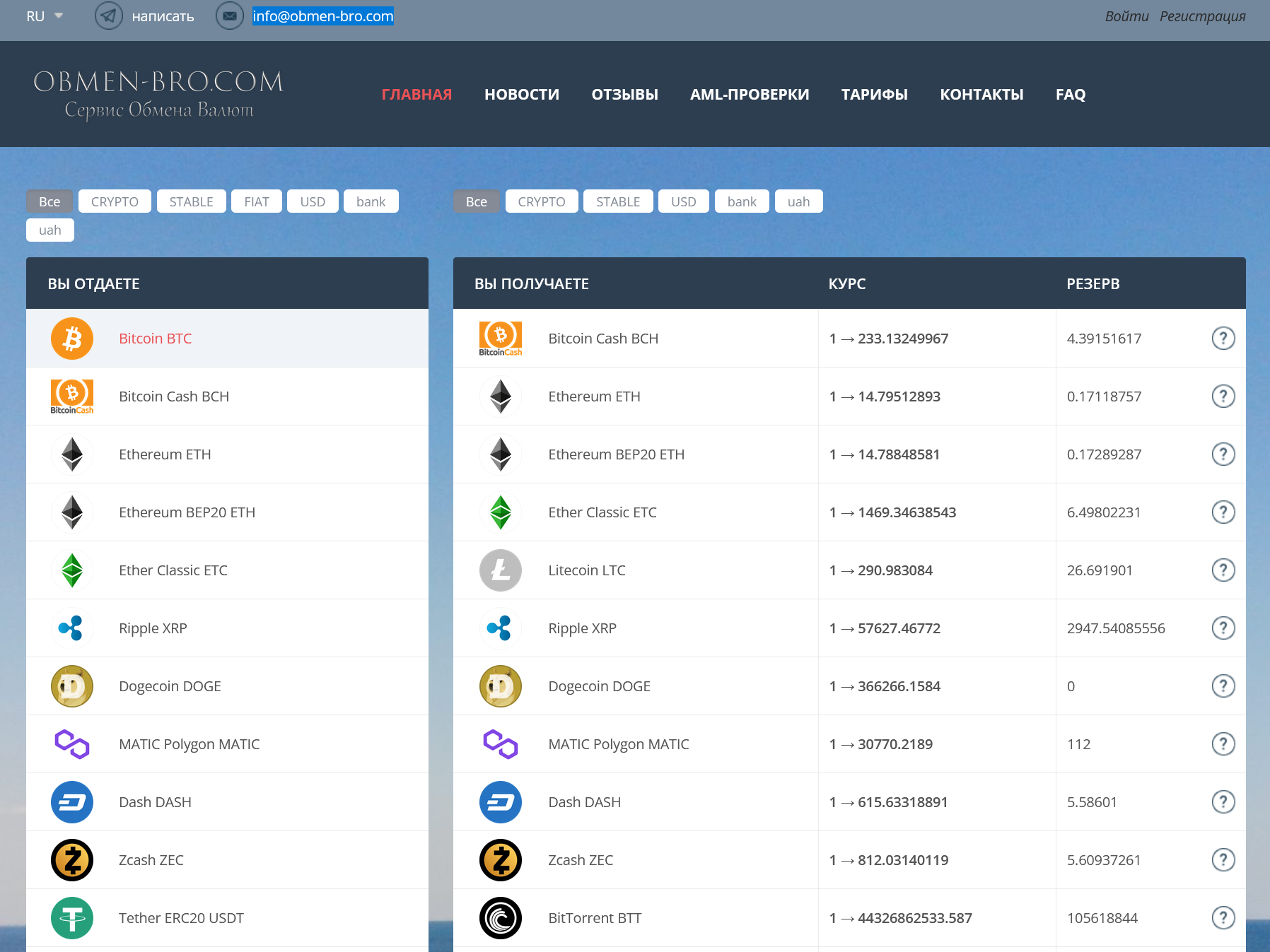This screenshot has height=952, width=1270.
Task: Click the Регистрация link
Action: 1202,16
